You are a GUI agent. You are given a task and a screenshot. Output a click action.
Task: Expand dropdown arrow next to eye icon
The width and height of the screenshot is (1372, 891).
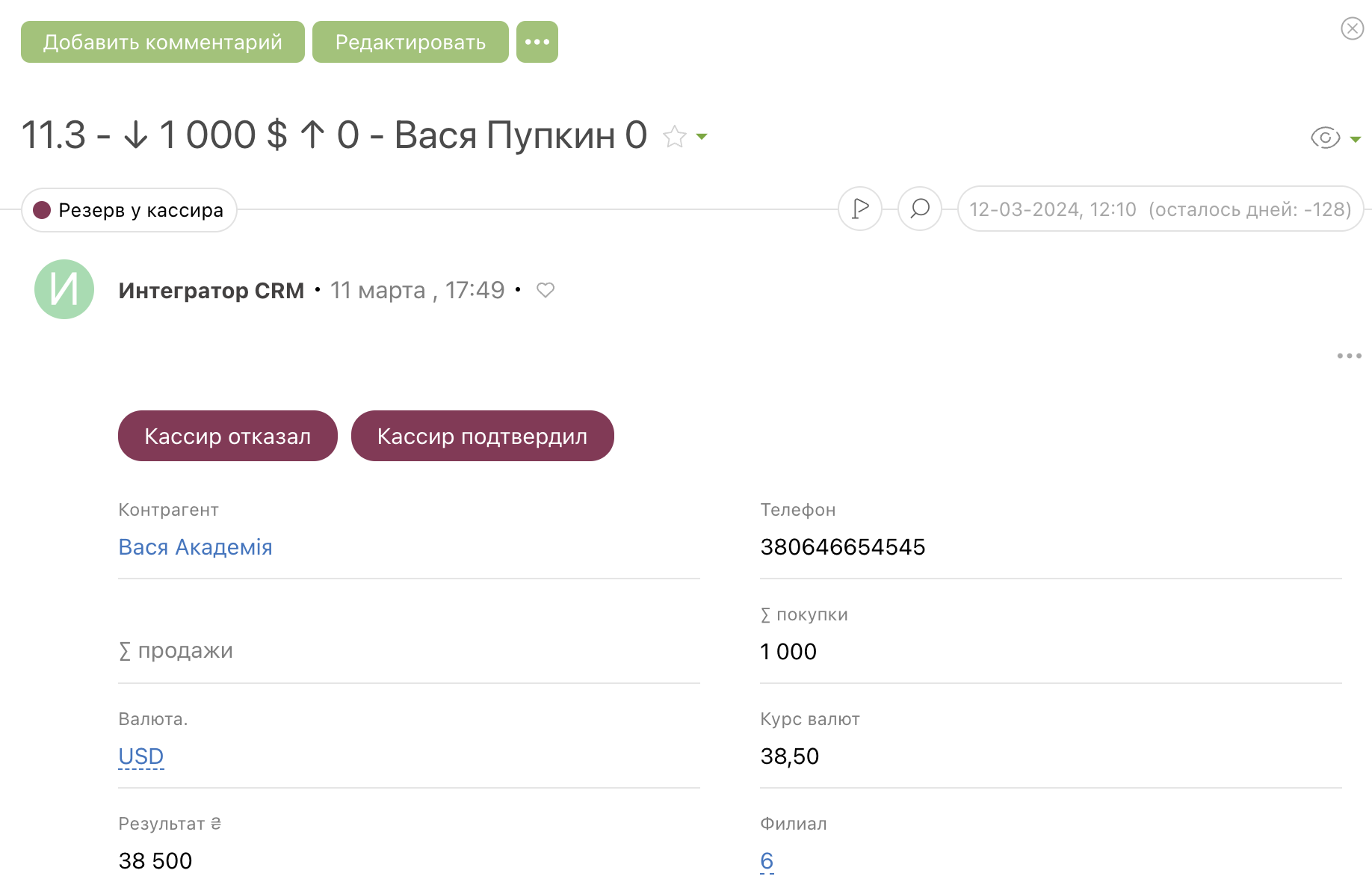1356,139
